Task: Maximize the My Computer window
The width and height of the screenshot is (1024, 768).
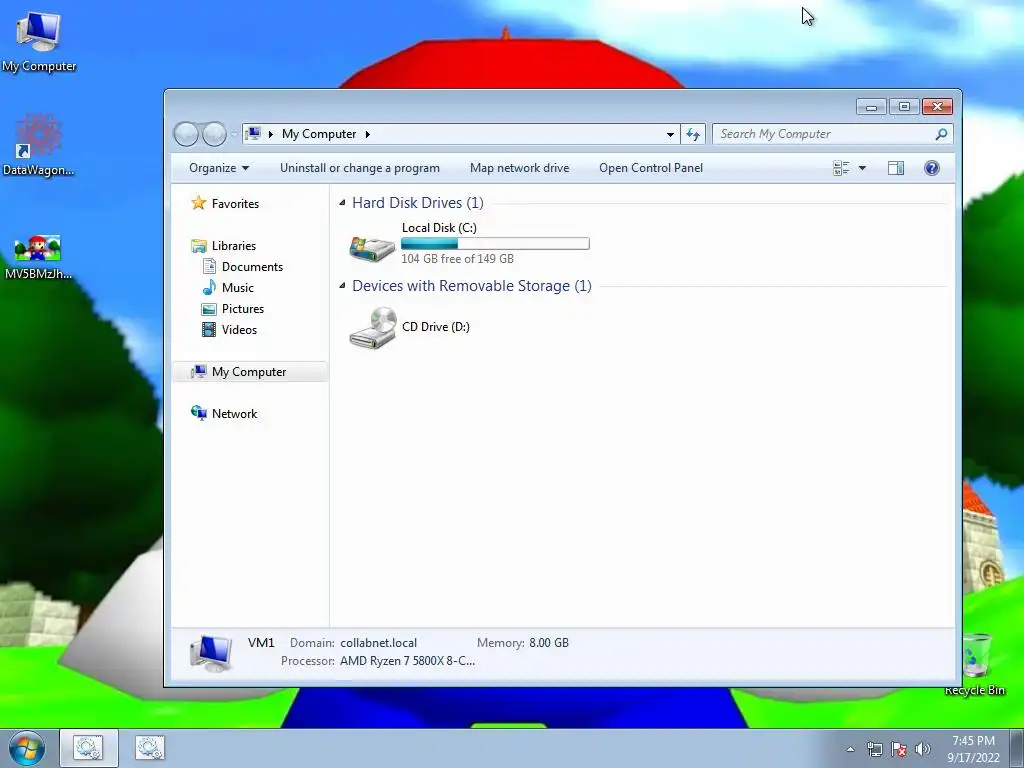Action: [904, 106]
